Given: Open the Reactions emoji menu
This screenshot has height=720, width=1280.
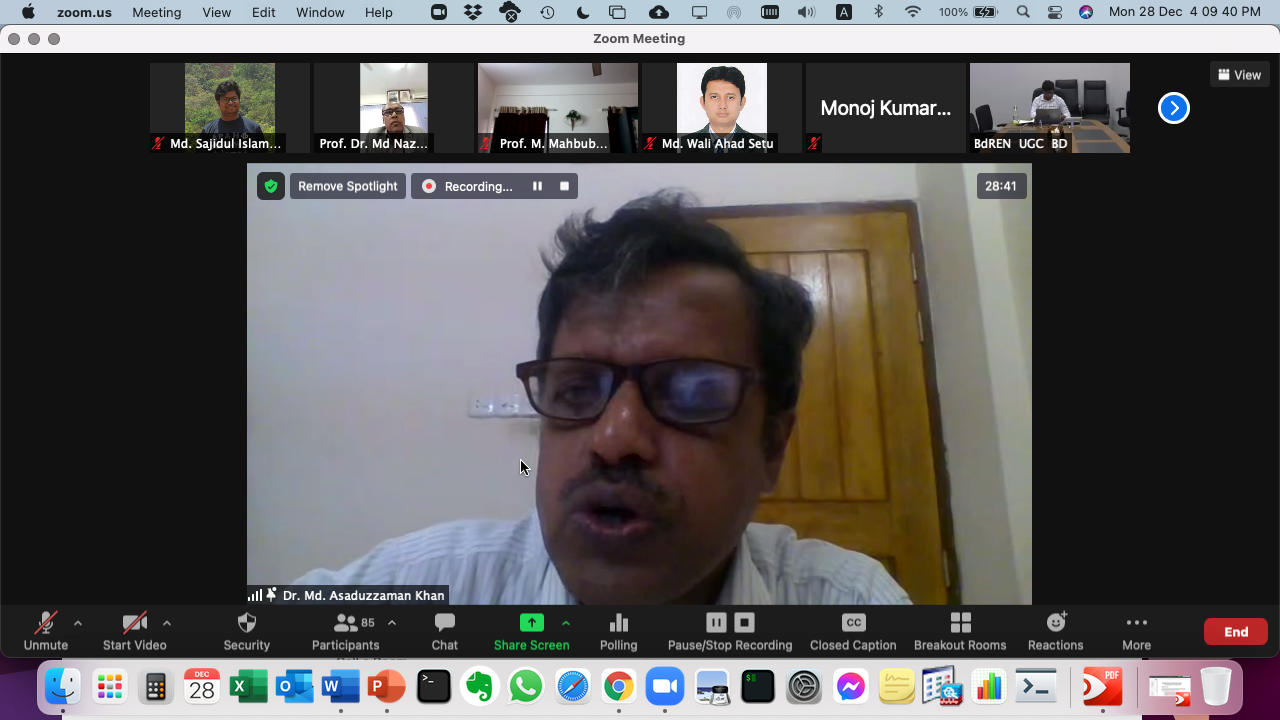Looking at the screenshot, I should point(1055,623).
